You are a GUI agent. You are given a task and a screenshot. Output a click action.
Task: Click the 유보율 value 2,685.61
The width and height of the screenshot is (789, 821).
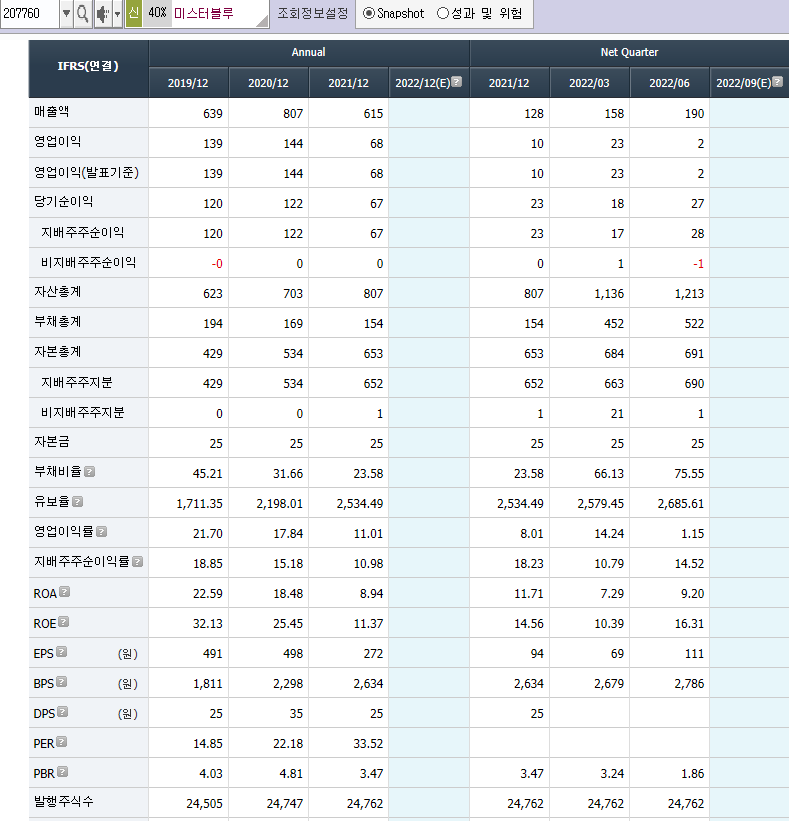coord(681,504)
